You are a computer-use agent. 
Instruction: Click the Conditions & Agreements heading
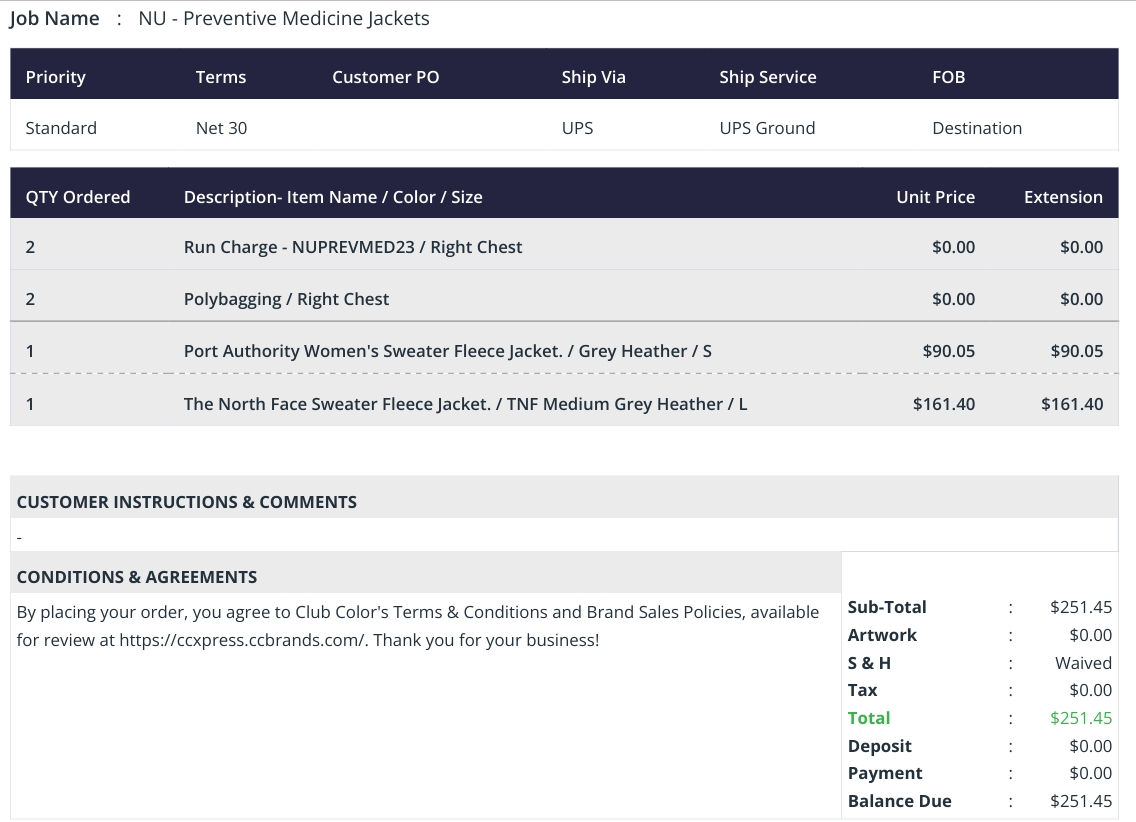(137, 577)
